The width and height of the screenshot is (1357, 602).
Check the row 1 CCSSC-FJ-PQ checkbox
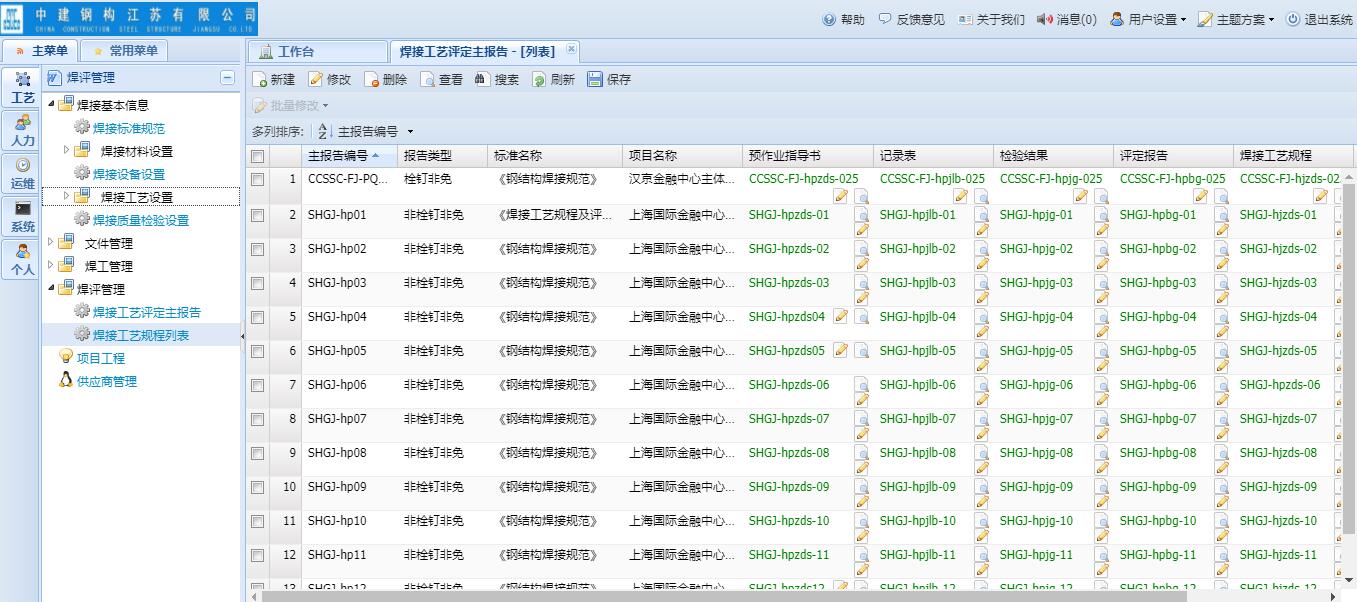click(257, 180)
